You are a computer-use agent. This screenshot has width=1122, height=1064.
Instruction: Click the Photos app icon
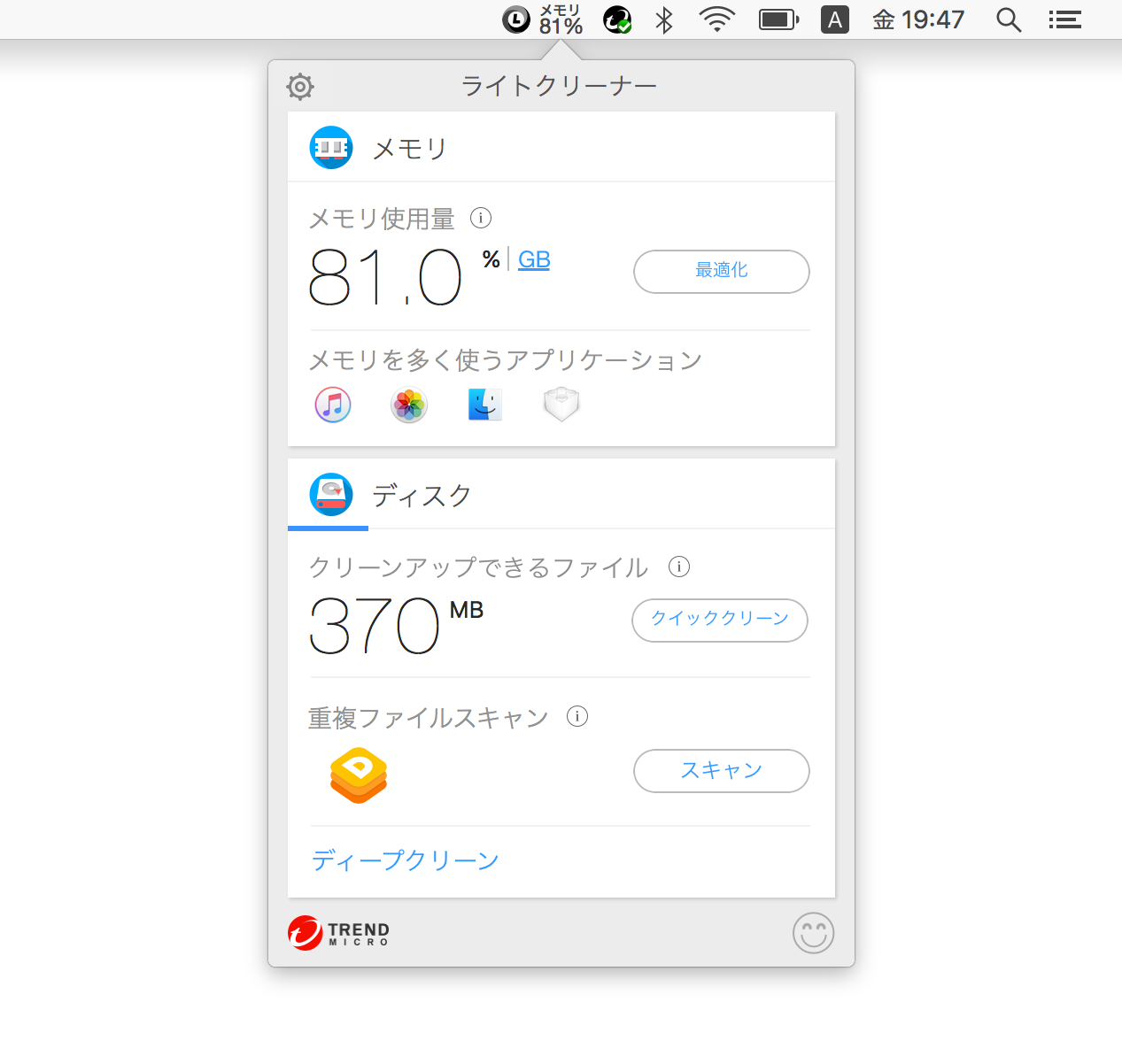coord(409,405)
